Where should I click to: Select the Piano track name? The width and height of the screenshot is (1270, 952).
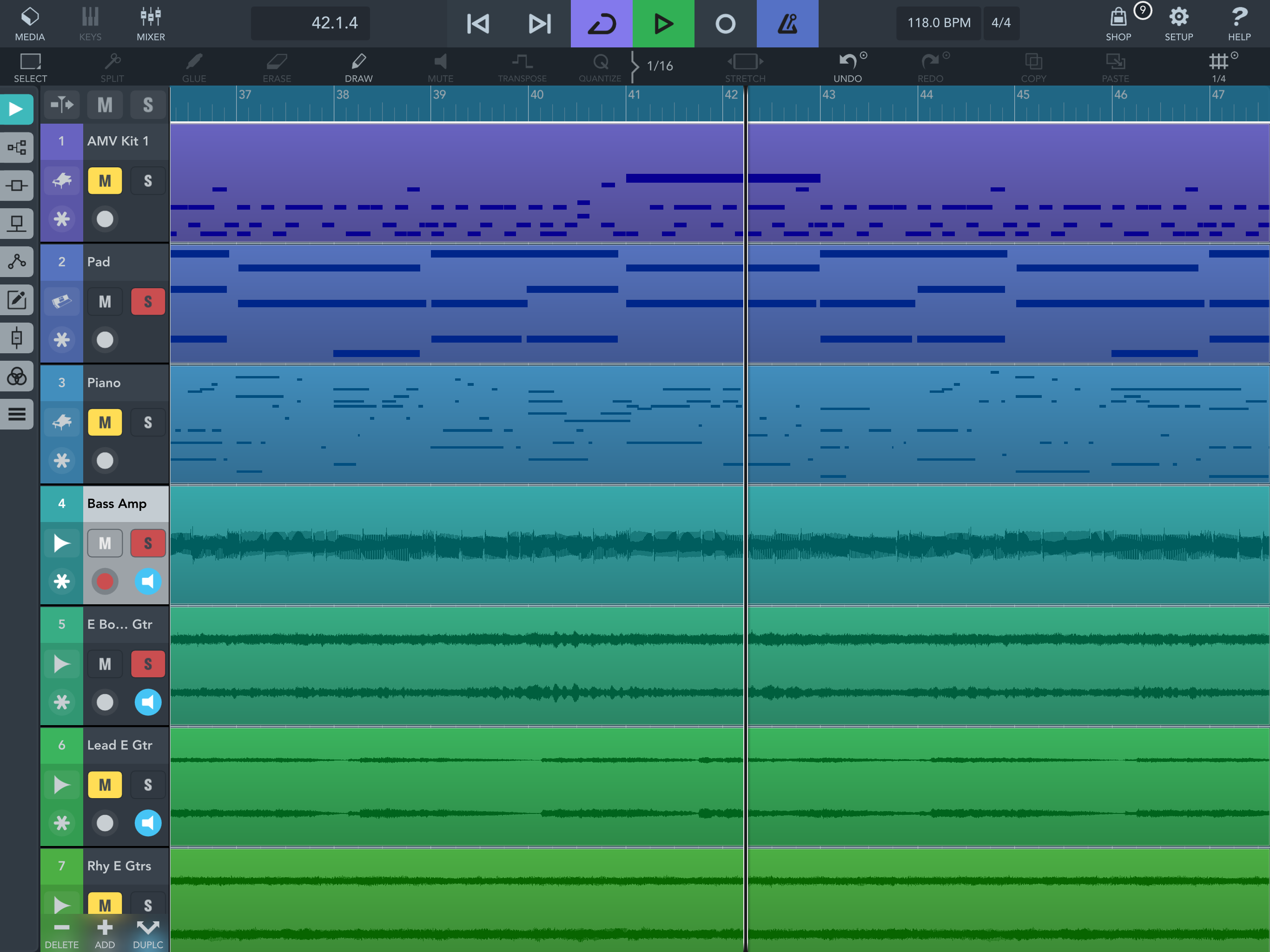coord(104,383)
